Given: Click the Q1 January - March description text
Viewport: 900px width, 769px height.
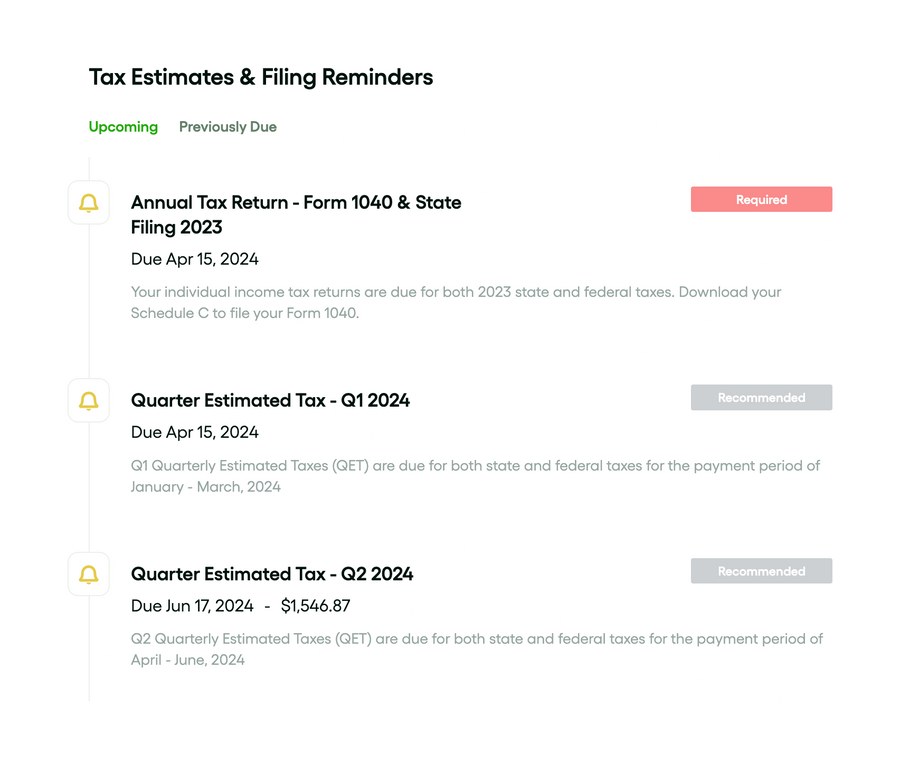Looking at the screenshot, I should (x=475, y=476).
